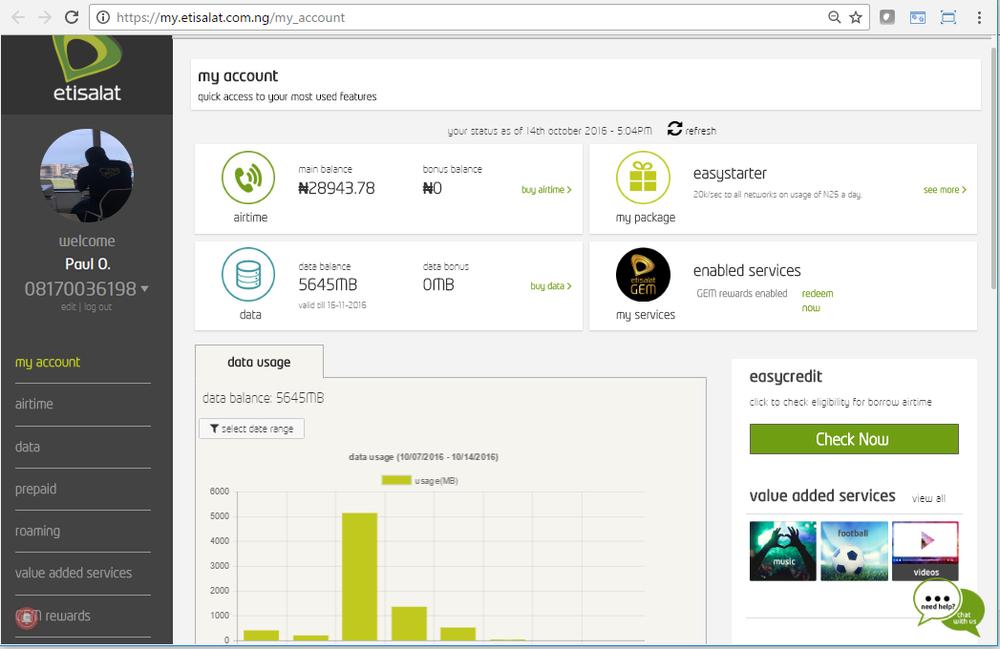The image size is (1000, 649).
Task: Click the zoom magnifier icon in address bar
Action: click(834, 17)
